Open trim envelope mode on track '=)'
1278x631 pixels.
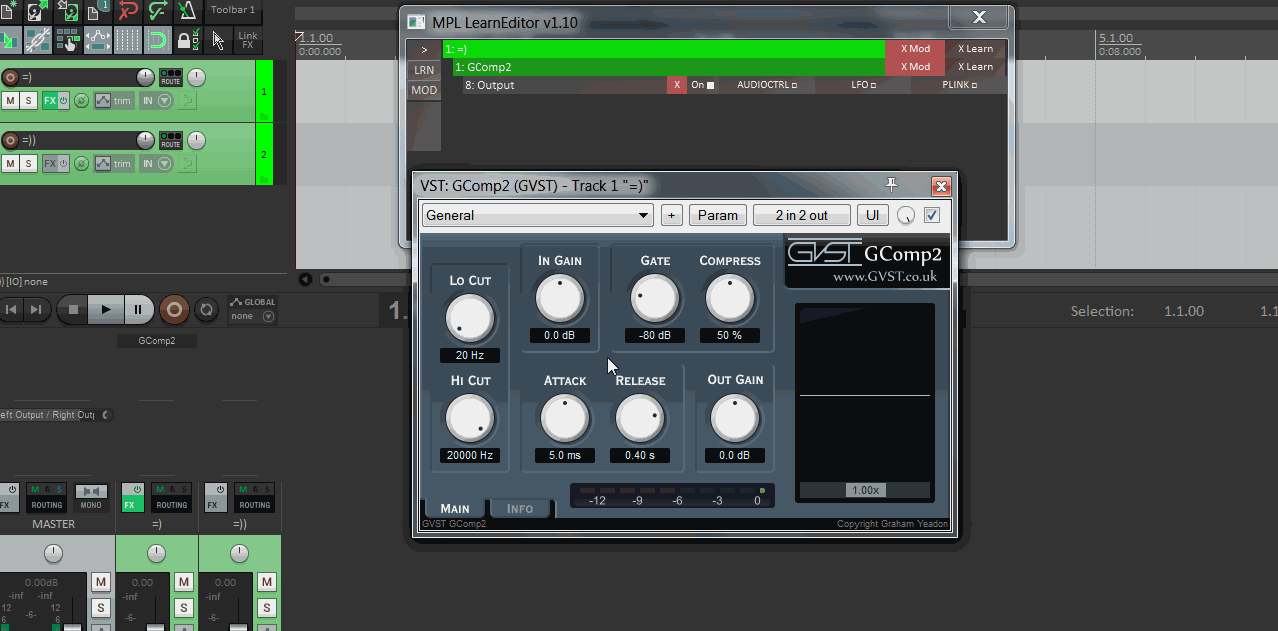coord(114,101)
